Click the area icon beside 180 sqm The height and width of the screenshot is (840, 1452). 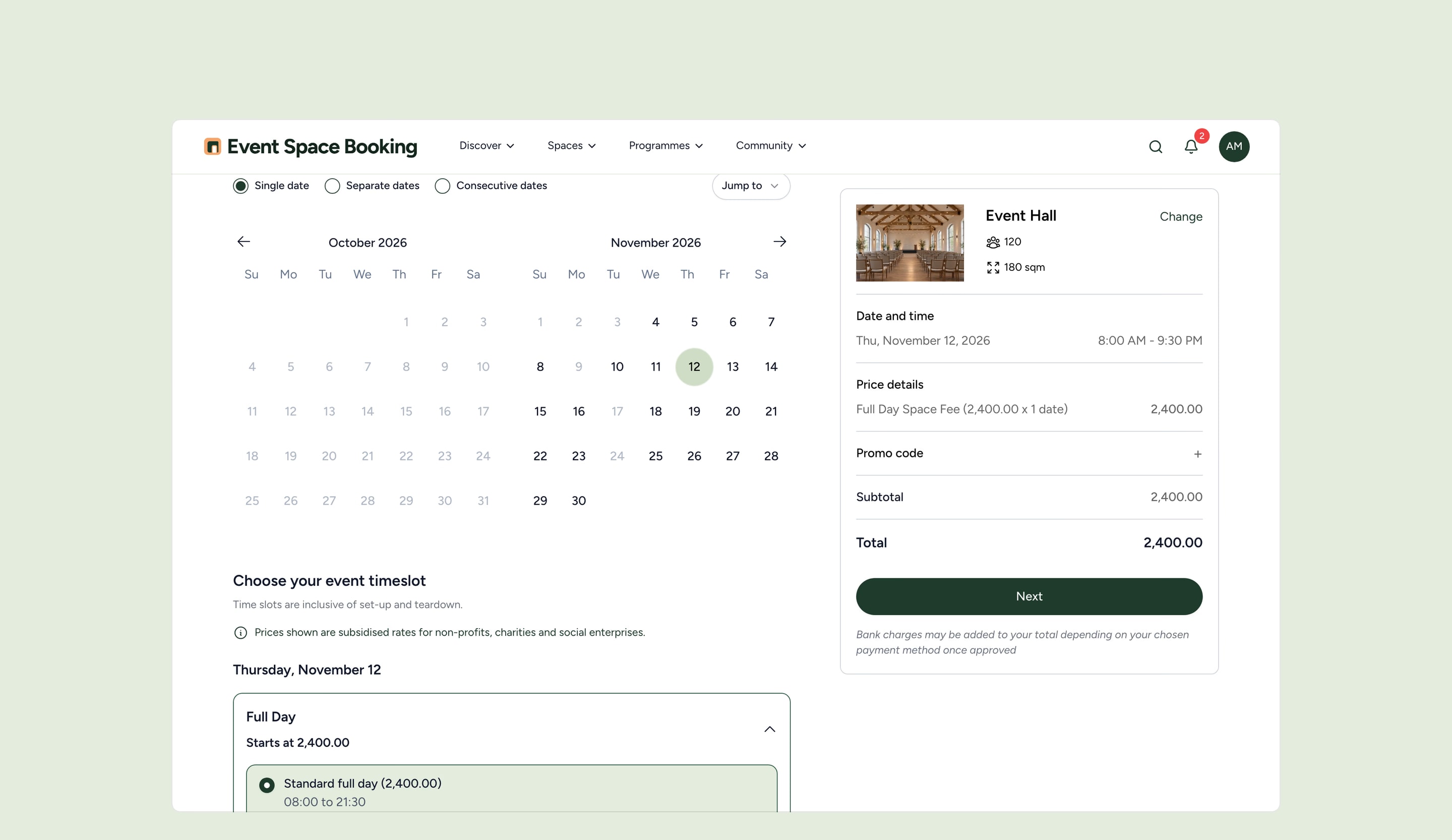coord(993,267)
